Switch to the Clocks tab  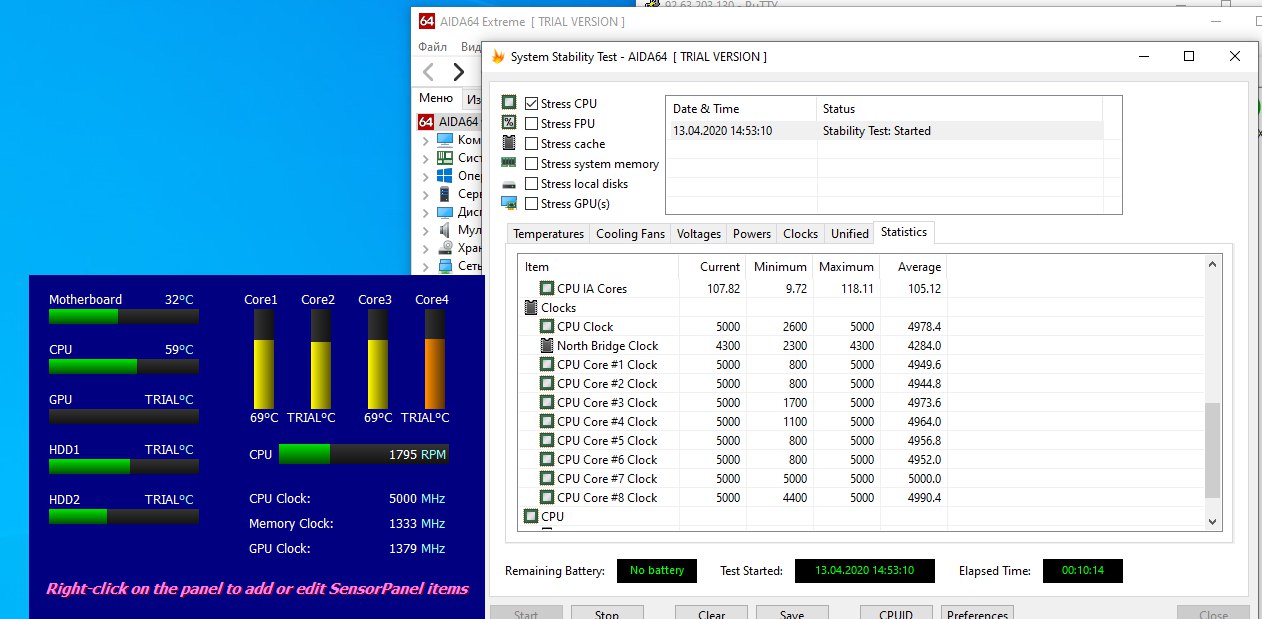800,234
